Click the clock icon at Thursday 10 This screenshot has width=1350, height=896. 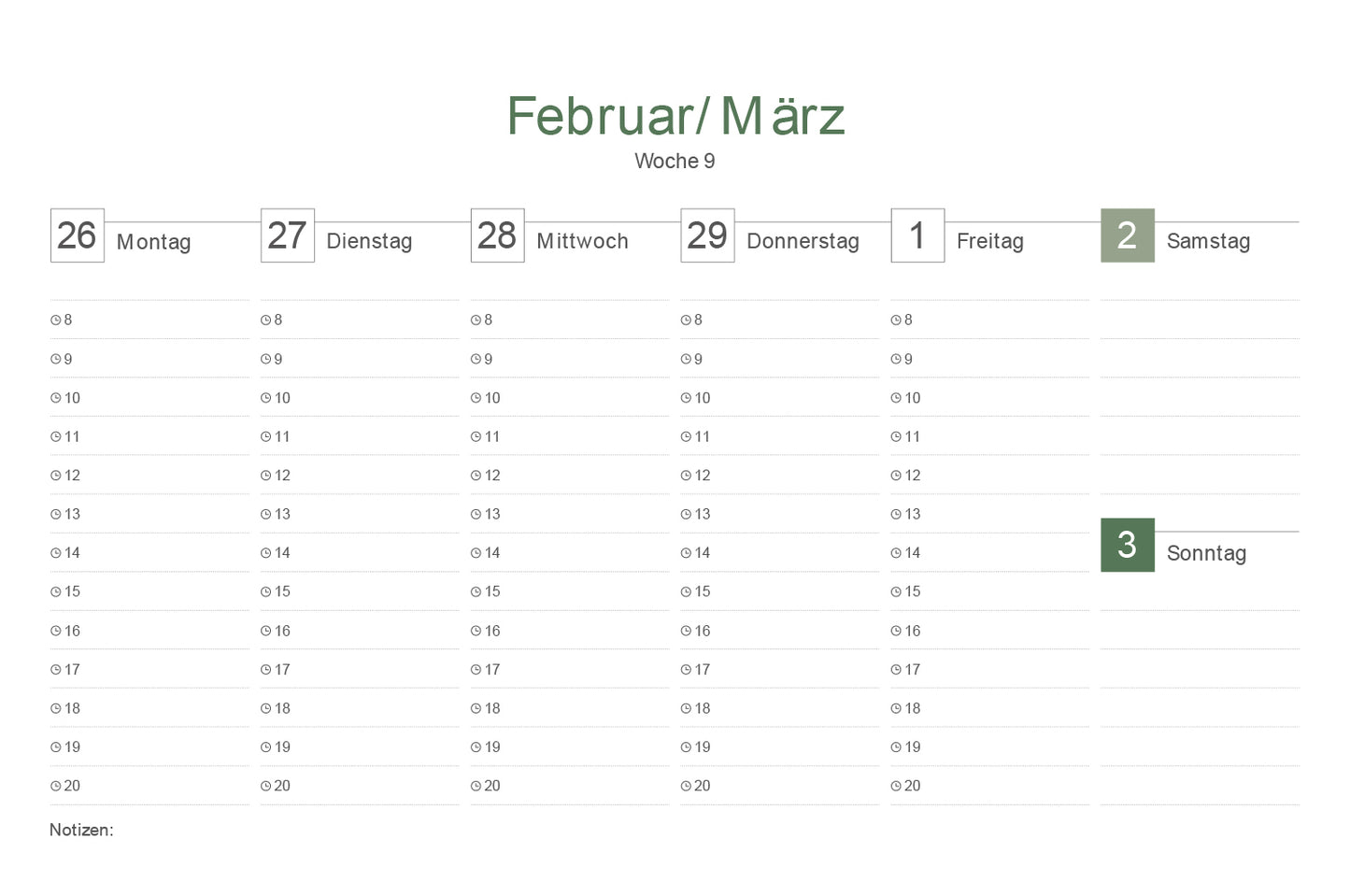point(686,398)
